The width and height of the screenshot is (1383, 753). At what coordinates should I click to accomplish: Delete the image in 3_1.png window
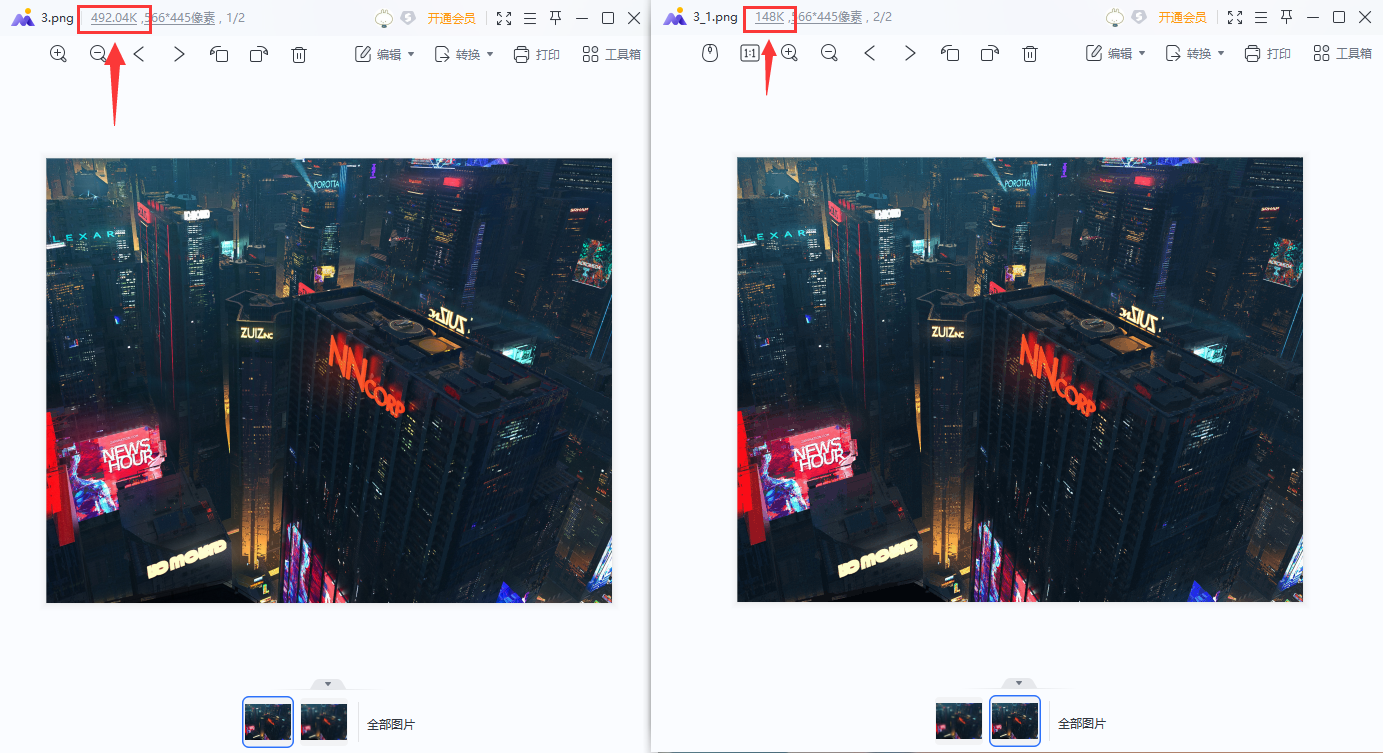[1030, 54]
